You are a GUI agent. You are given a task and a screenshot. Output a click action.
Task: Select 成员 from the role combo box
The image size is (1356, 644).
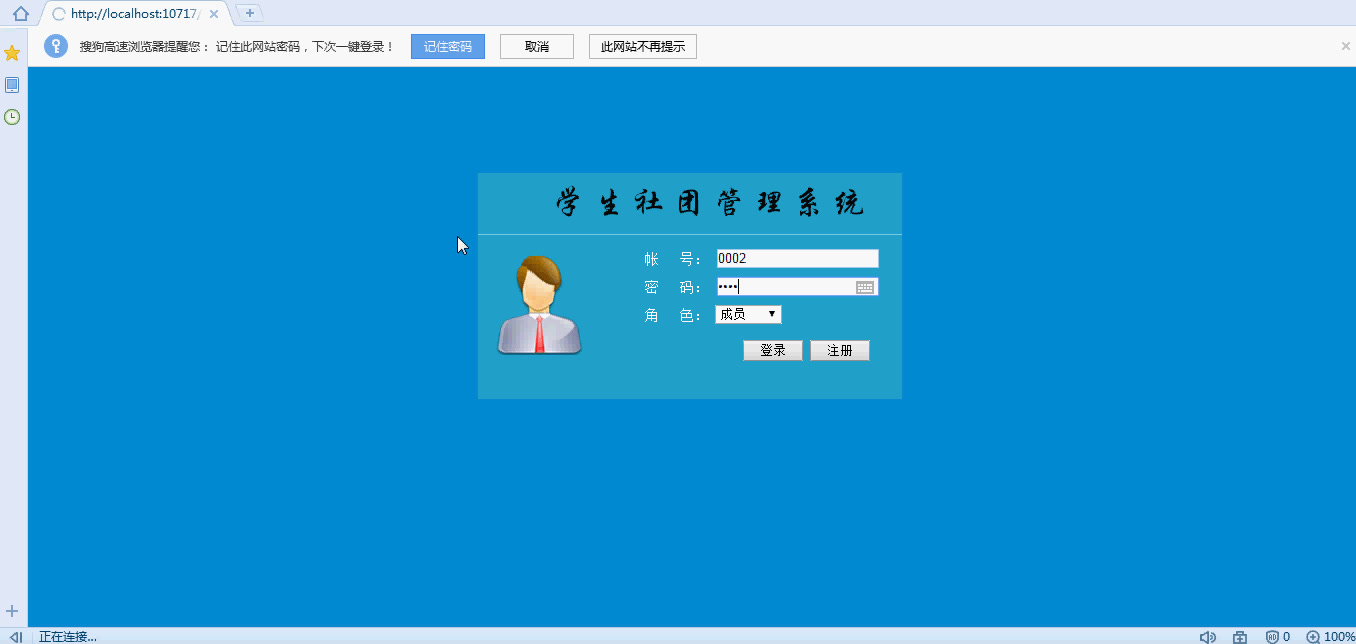coord(740,314)
